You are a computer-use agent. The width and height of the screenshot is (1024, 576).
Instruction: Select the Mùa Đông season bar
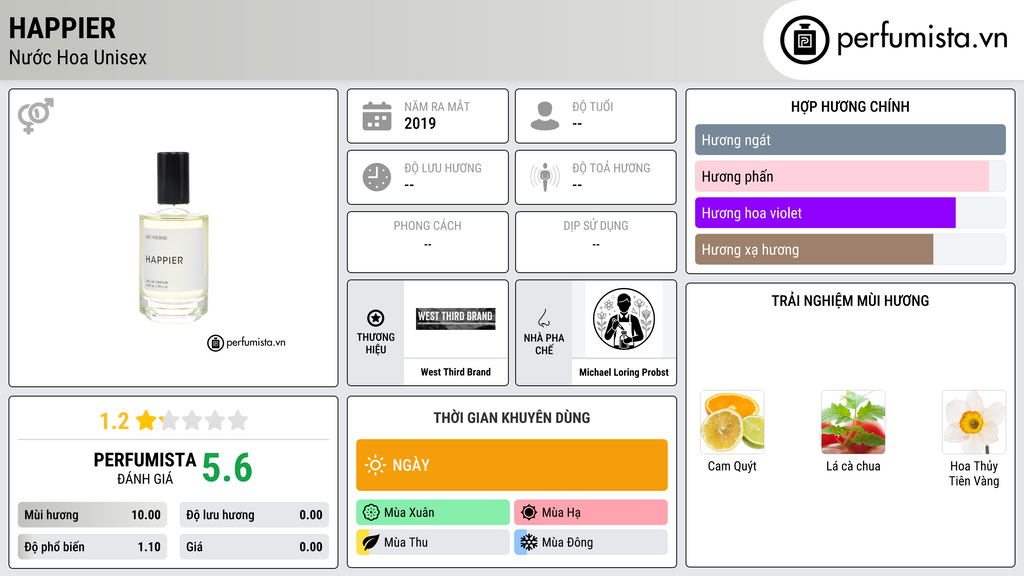click(x=591, y=542)
